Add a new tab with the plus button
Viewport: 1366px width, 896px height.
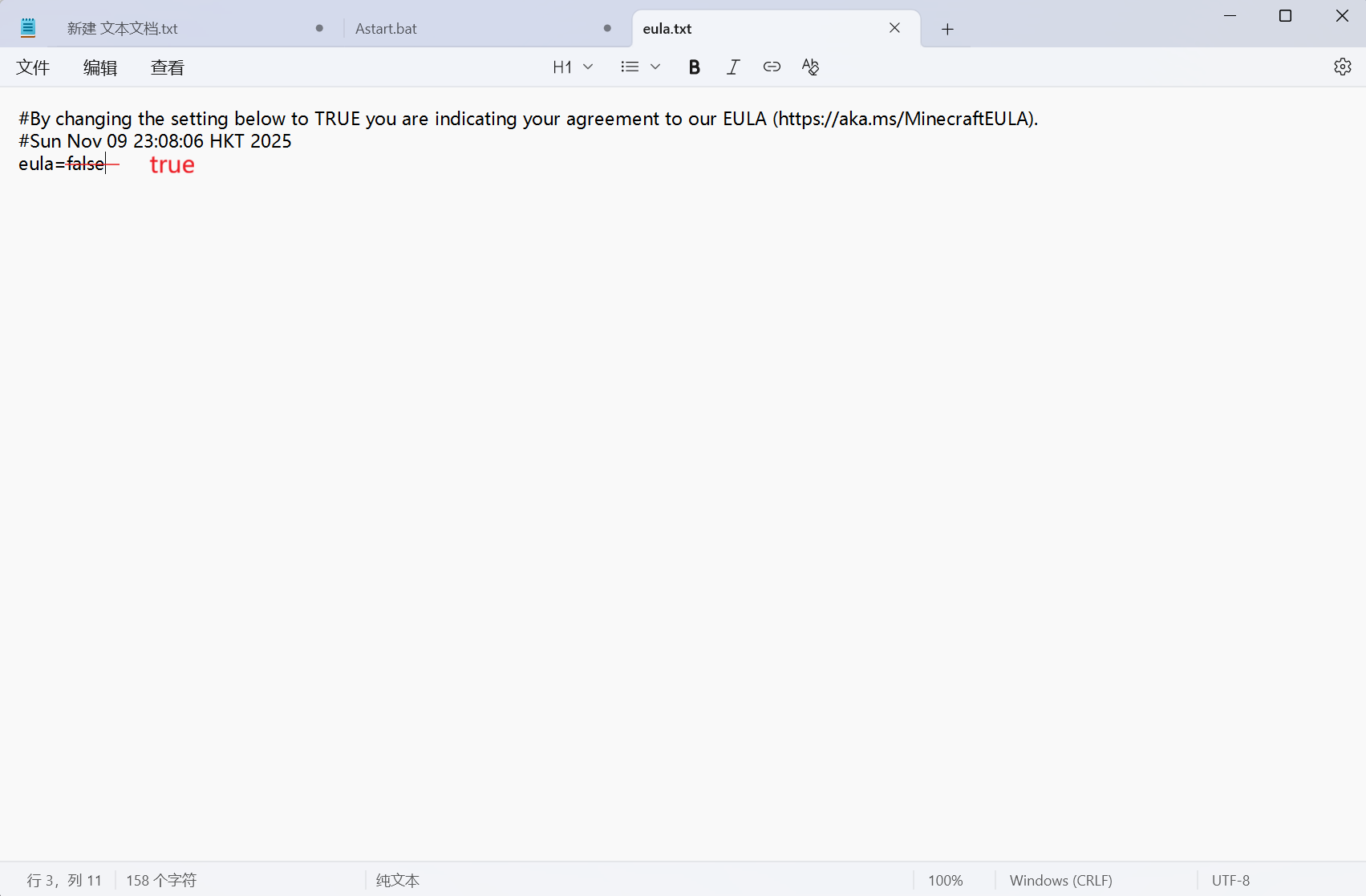947,29
